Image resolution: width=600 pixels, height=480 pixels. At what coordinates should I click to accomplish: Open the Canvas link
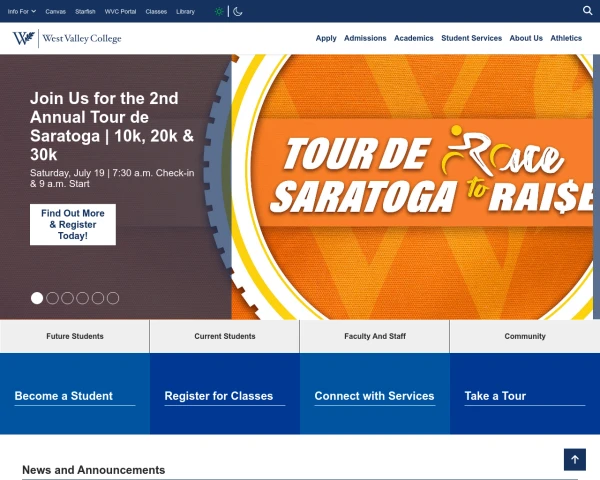[x=55, y=11]
